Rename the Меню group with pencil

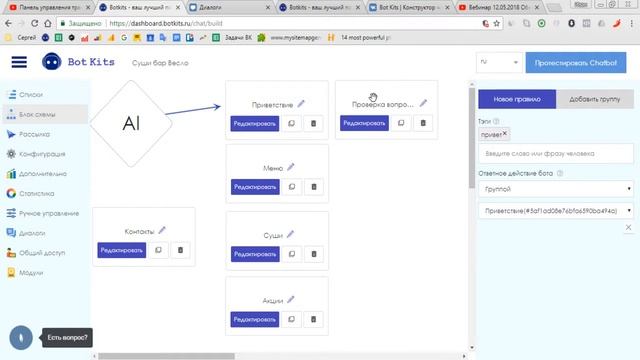pyautogui.click(x=291, y=167)
